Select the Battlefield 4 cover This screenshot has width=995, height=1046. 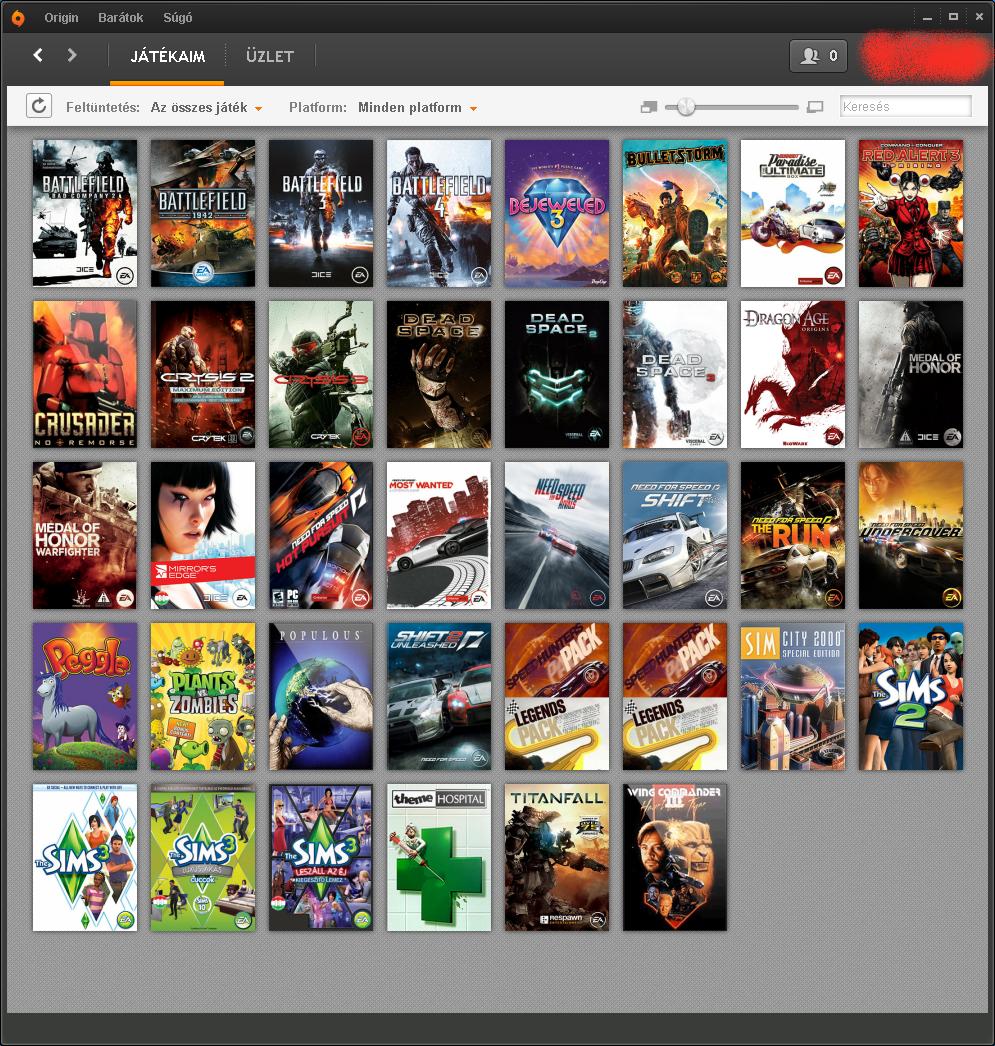coord(439,213)
